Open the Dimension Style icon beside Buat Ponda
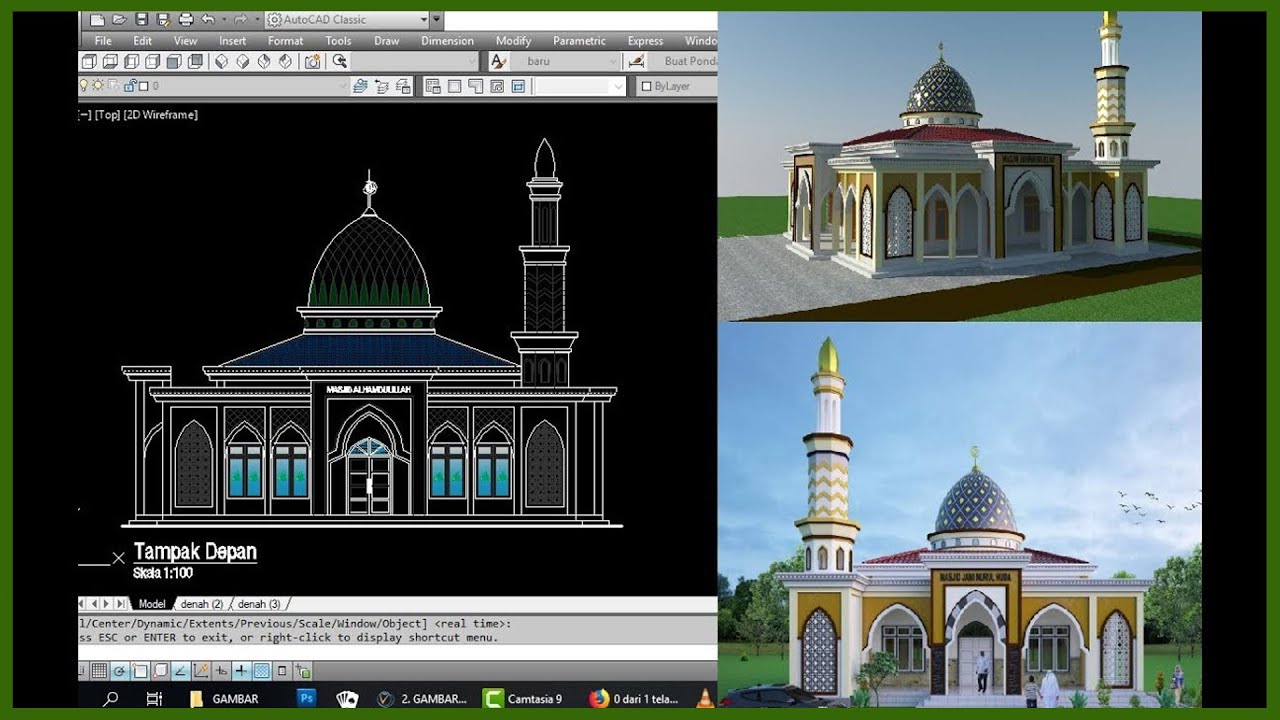Image resolution: width=1280 pixels, height=720 pixels. 637,61
